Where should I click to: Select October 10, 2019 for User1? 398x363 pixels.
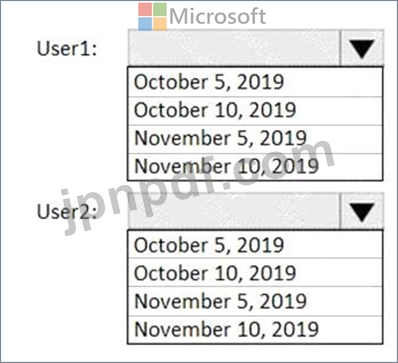point(255,111)
